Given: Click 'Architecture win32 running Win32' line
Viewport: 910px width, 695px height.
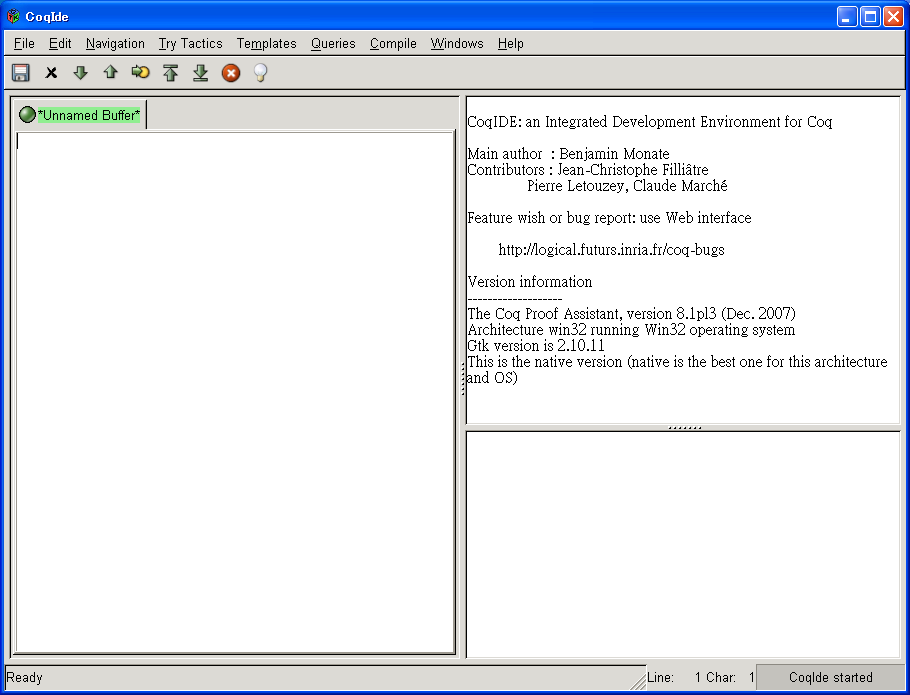Looking at the screenshot, I should pos(631,330).
